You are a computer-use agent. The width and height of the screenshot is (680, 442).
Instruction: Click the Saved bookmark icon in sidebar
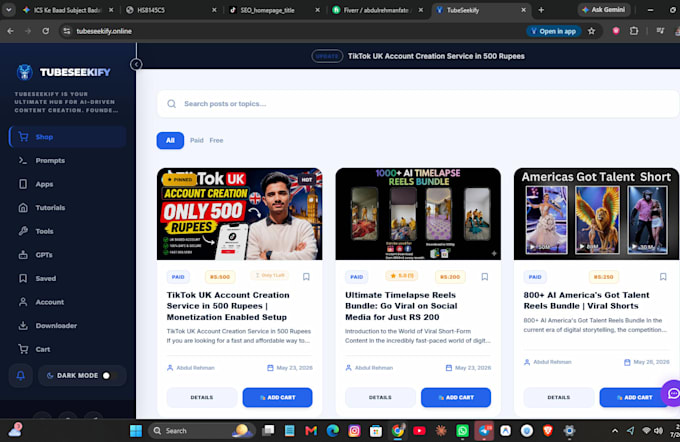pyautogui.click(x=23, y=278)
